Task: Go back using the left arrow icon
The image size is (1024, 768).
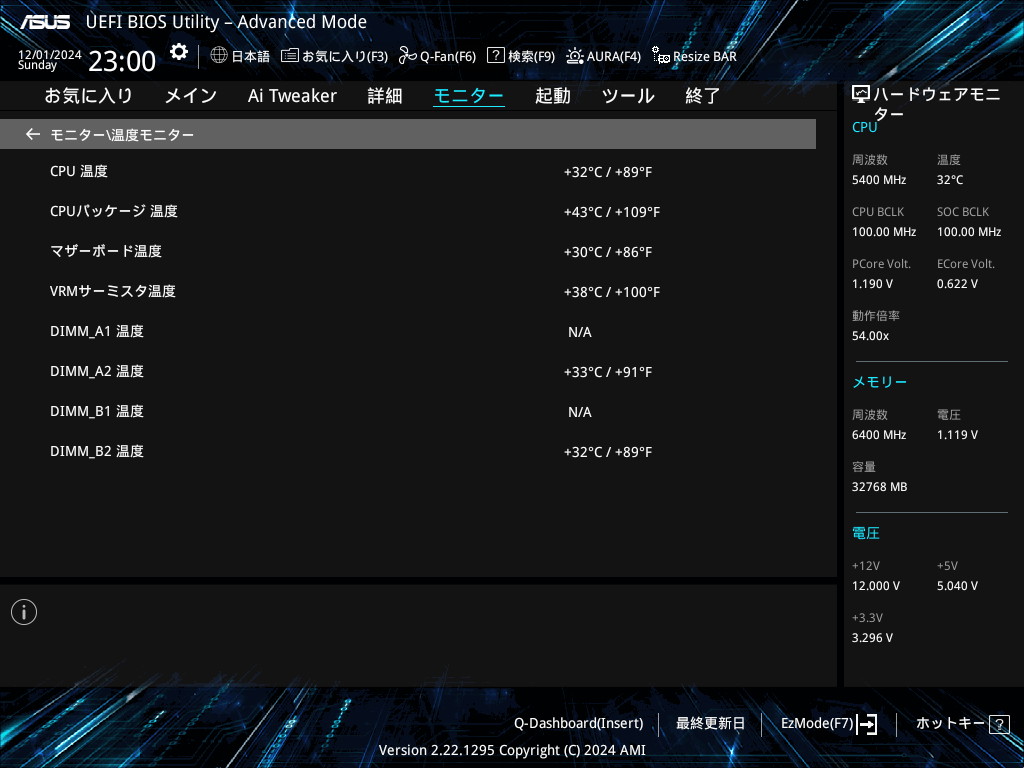Action: coord(33,135)
